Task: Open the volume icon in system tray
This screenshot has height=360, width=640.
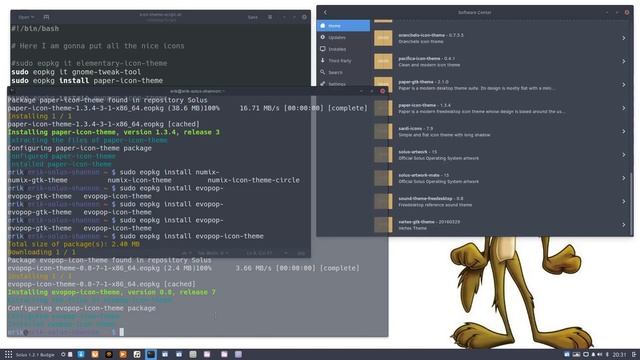Action: point(600,354)
